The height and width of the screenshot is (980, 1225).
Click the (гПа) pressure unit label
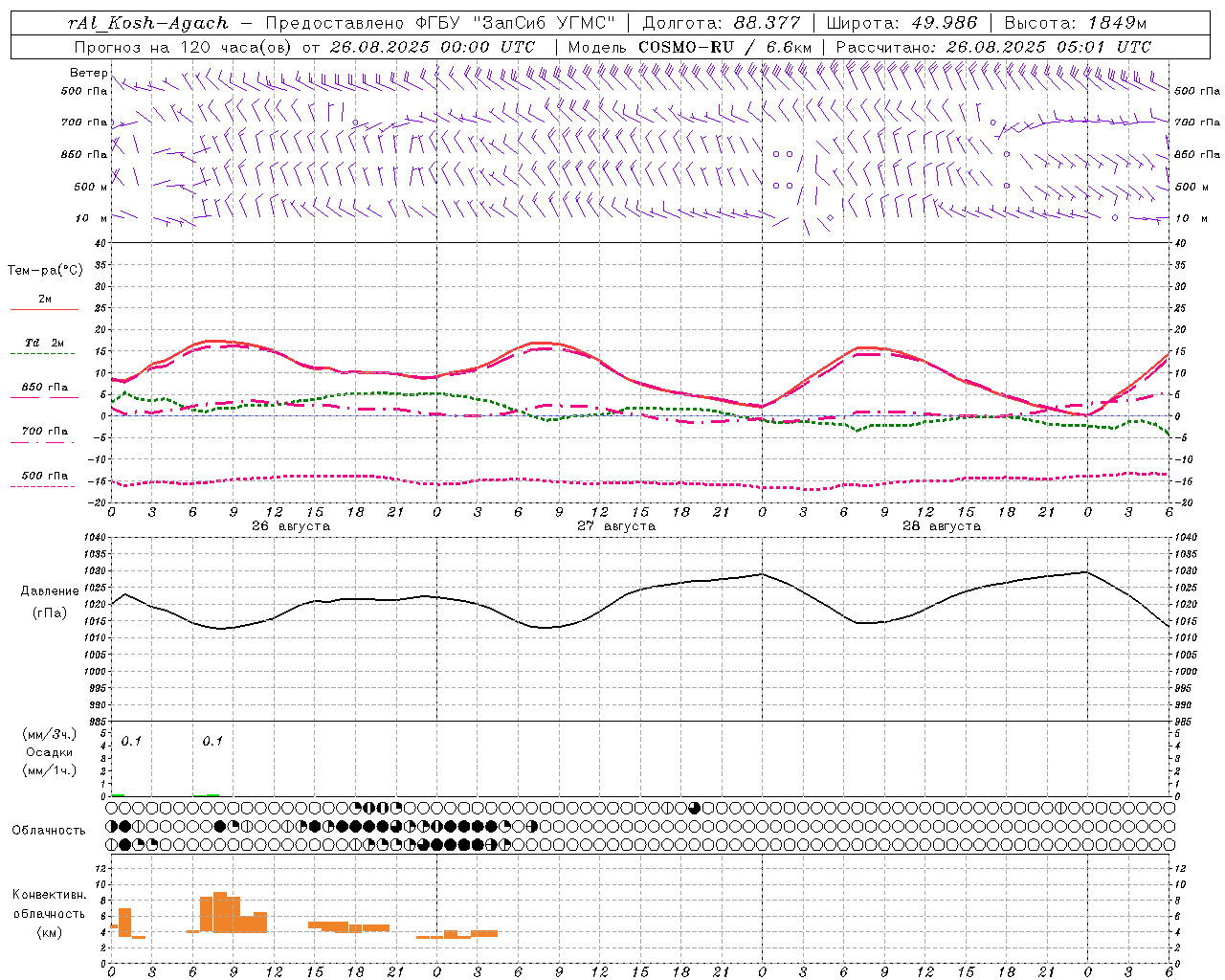(50, 613)
